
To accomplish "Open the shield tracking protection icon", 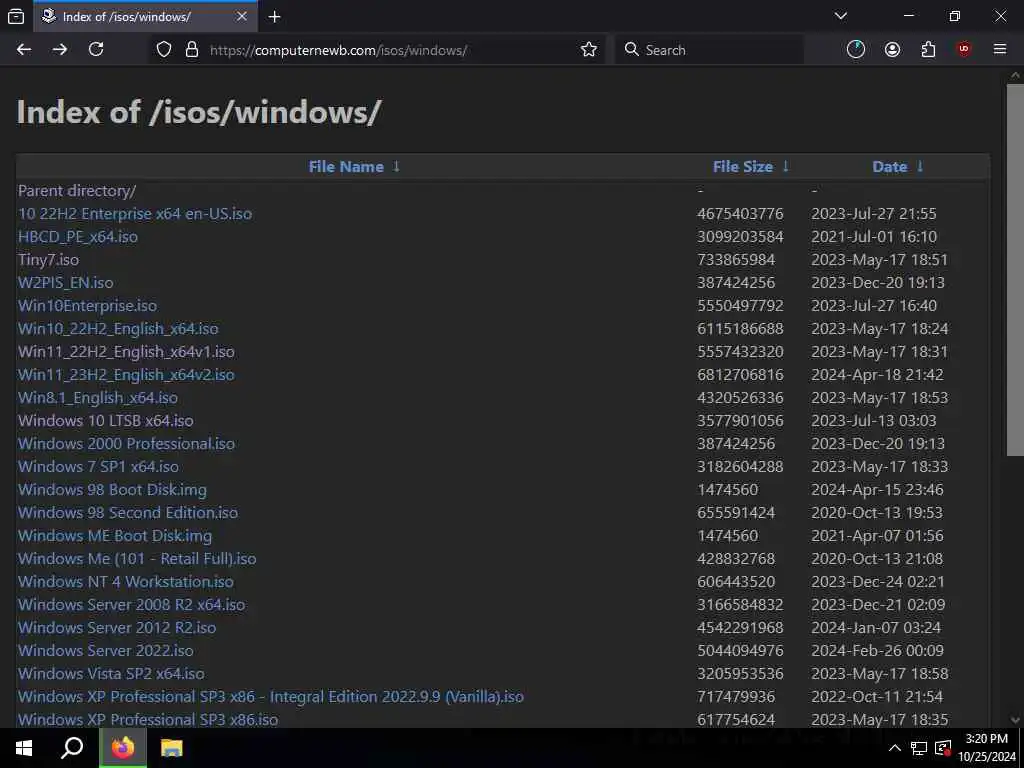I will [x=164, y=50].
